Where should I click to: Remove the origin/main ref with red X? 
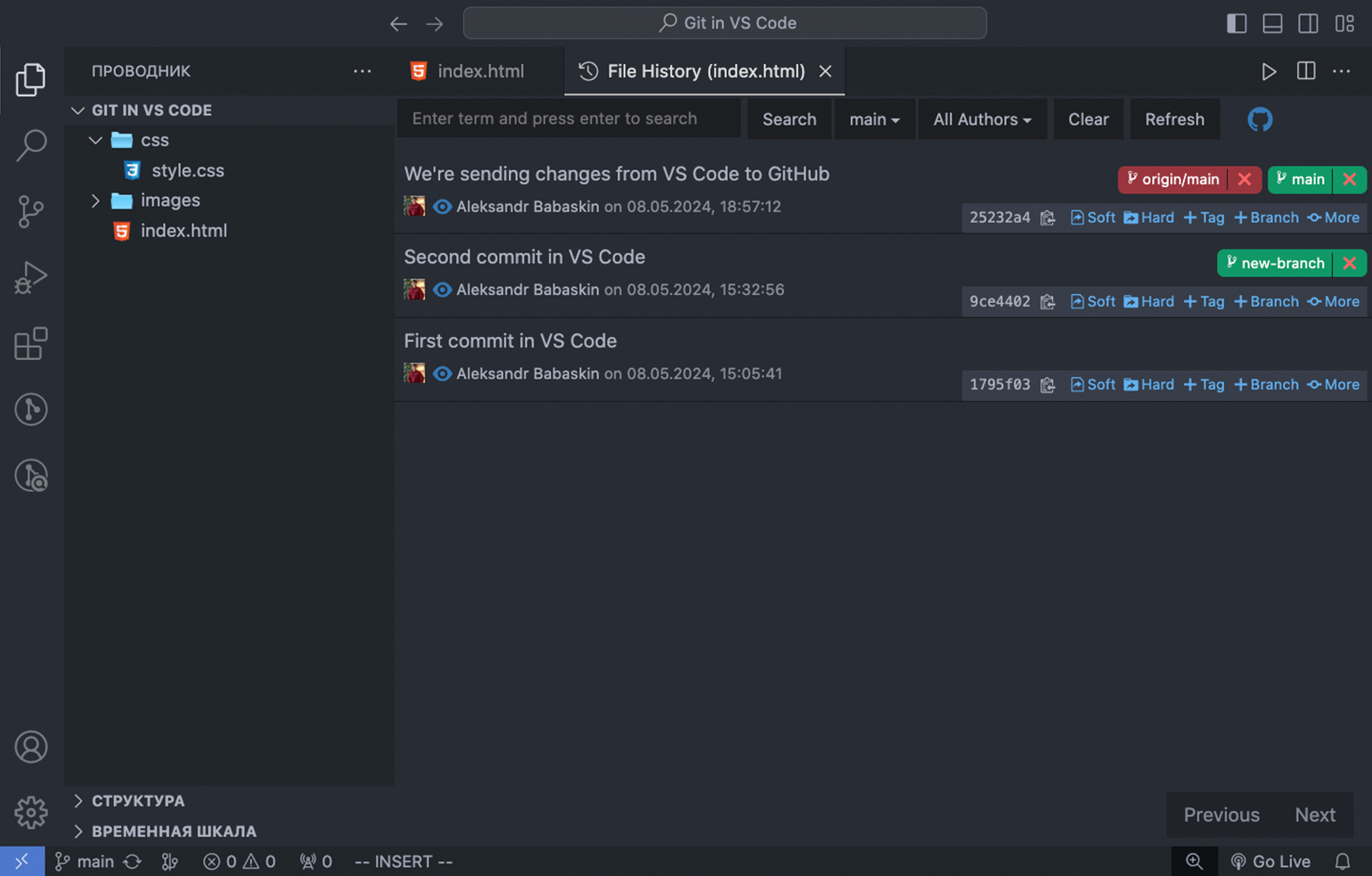click(1244, 179)
